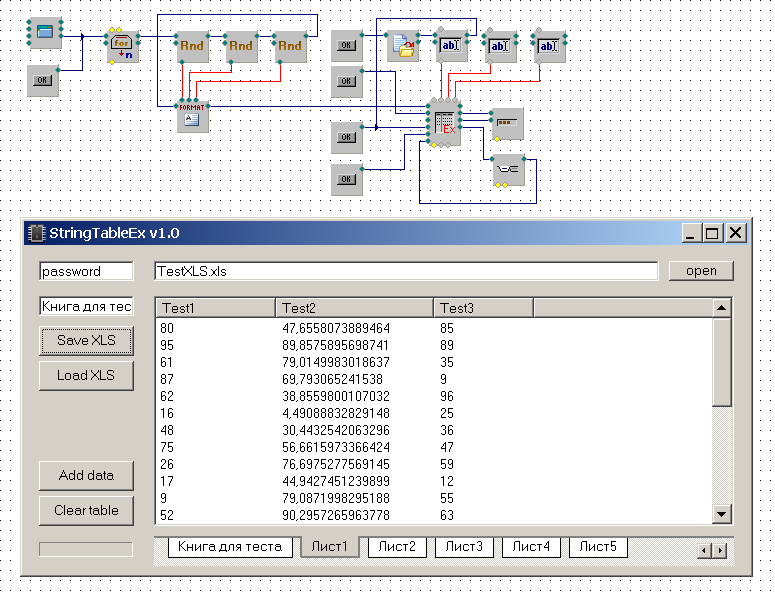
Task: Click the open button
Action: click(701, 271)
